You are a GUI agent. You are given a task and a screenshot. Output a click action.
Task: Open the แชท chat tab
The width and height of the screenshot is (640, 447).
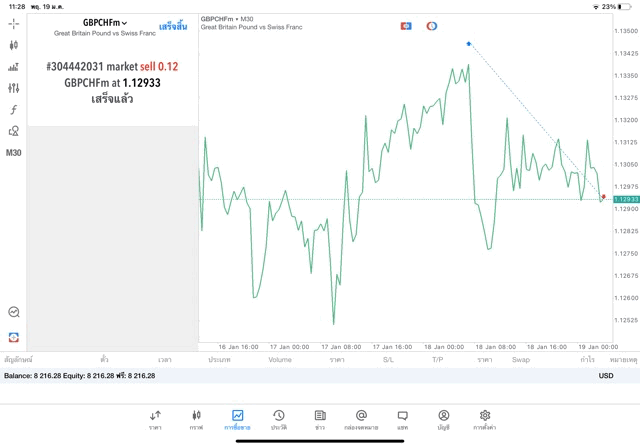pos(402,420)
